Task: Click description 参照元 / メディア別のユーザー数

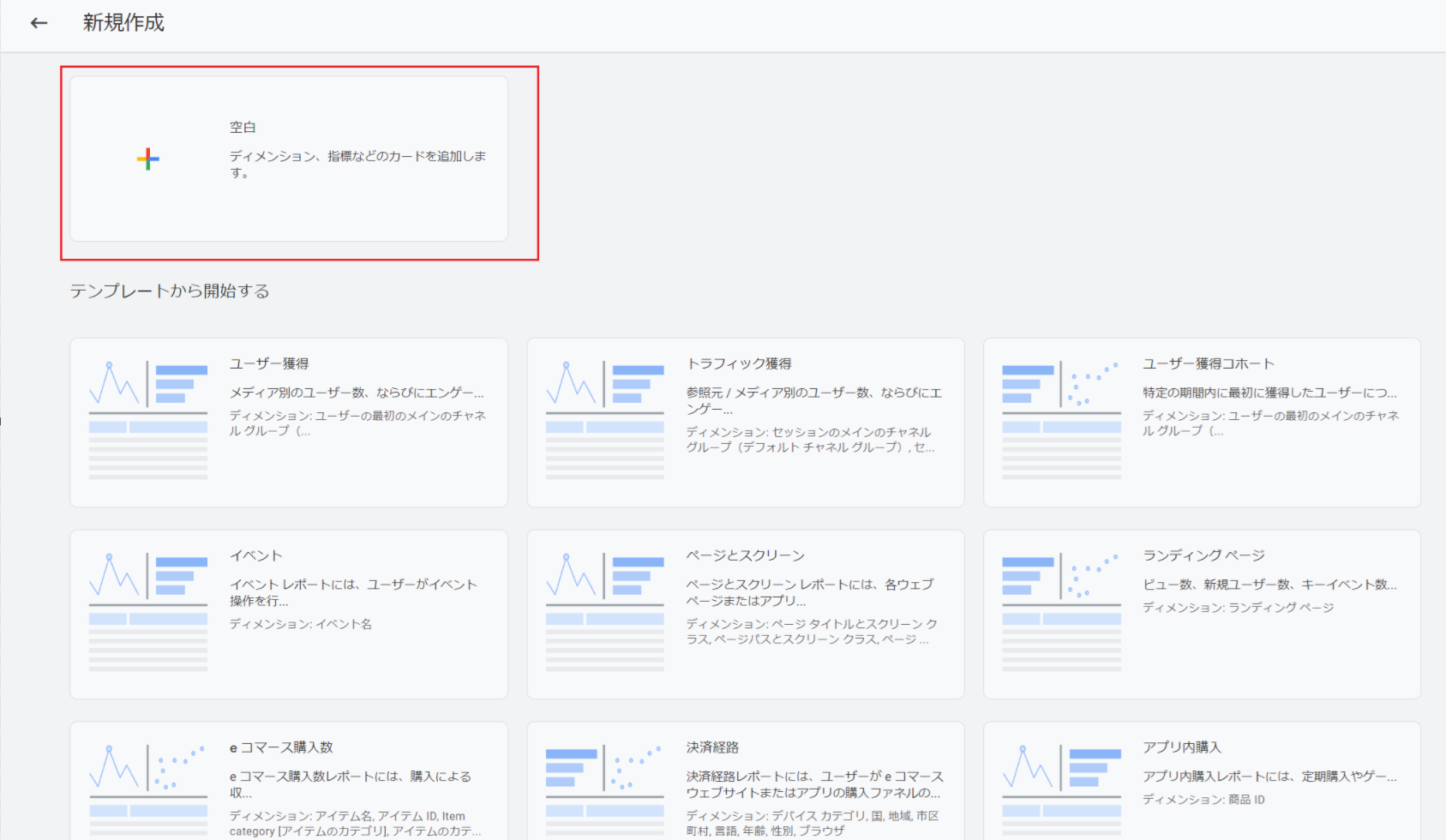Action: click(x=814, y=400)
